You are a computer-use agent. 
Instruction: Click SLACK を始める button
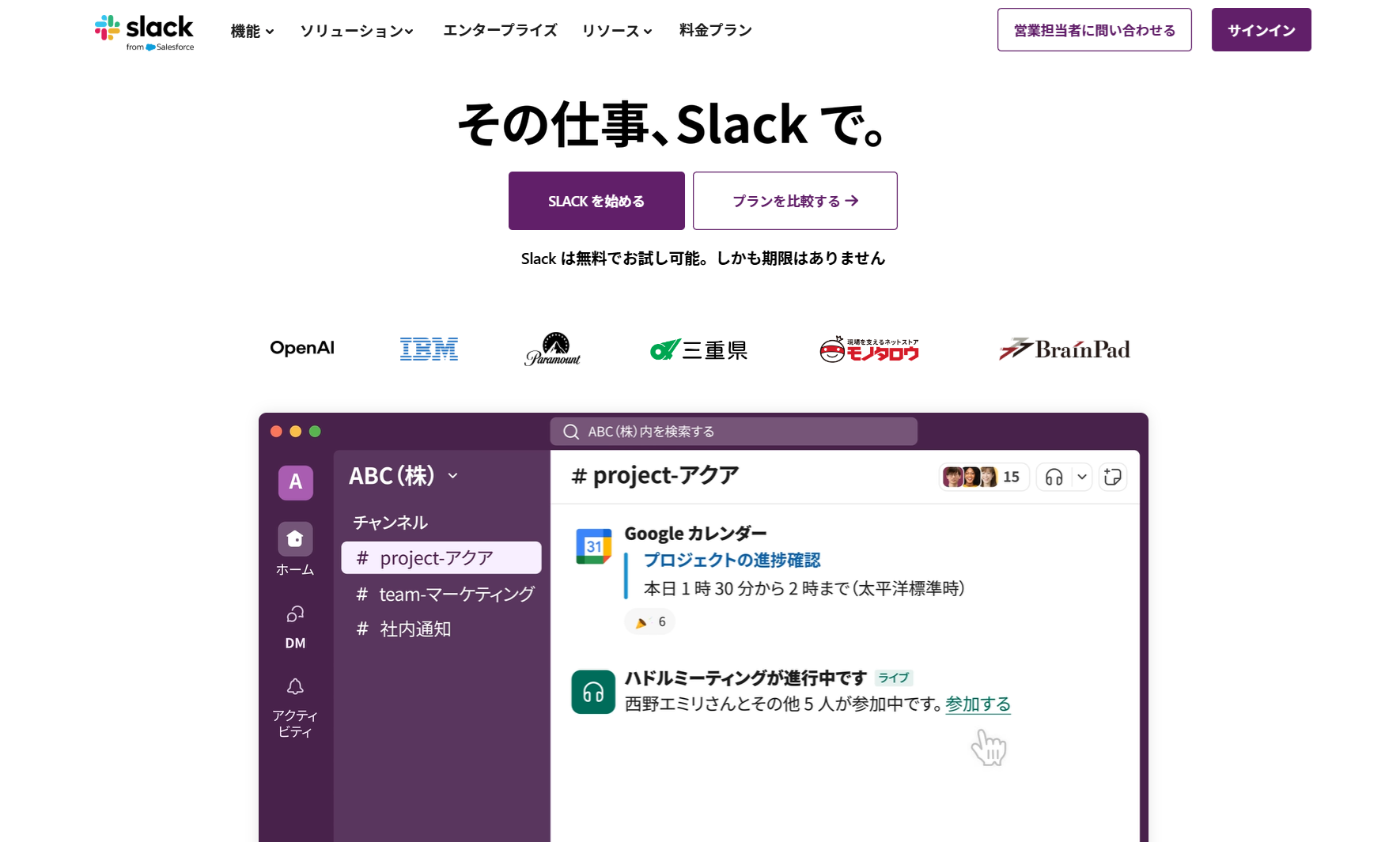(596, 201)
